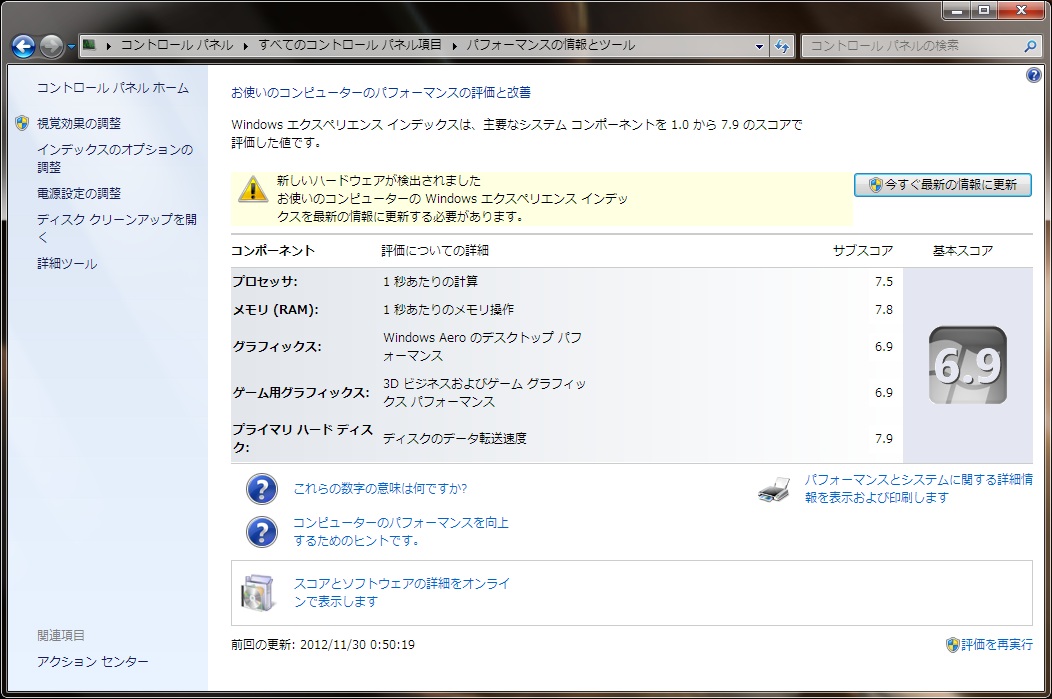Viewport: 1052px width, 699px height.
Task: Click the ゲーム用グラフィックス: row label
Action: coord(301,393)
